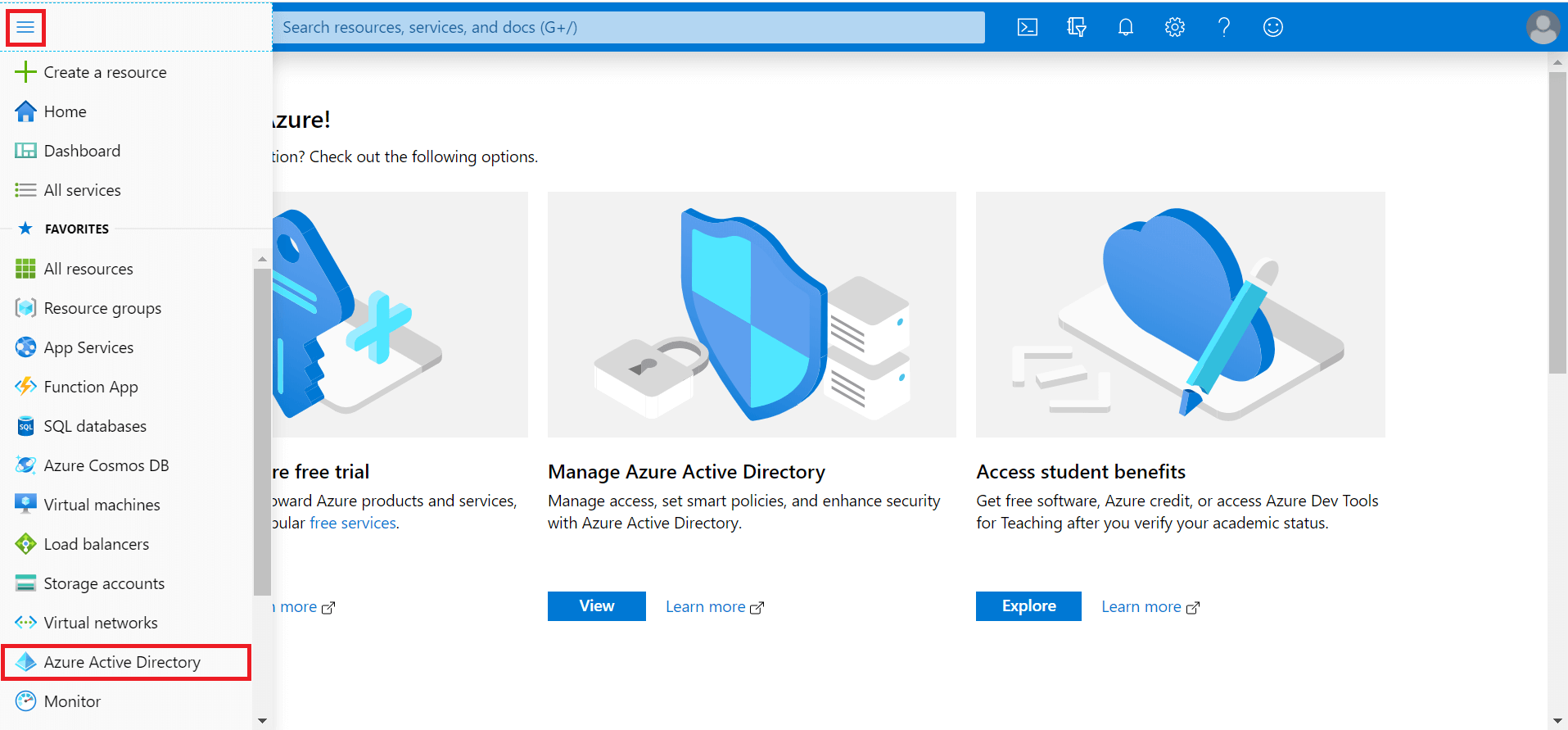
Task: Click the All resources grid icon
Action: [25, 269]
